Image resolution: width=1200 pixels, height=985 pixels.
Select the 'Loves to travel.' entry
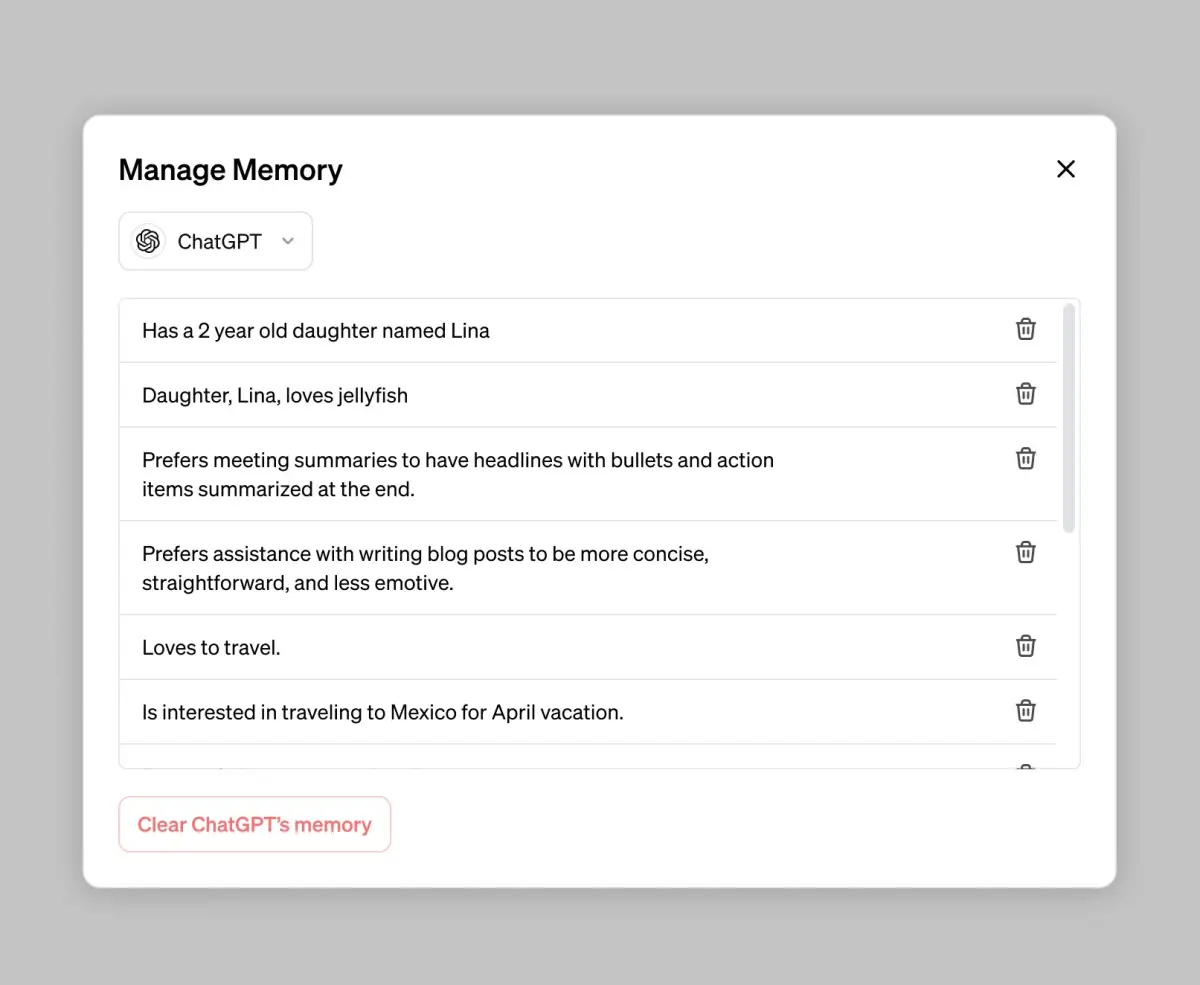588,647
